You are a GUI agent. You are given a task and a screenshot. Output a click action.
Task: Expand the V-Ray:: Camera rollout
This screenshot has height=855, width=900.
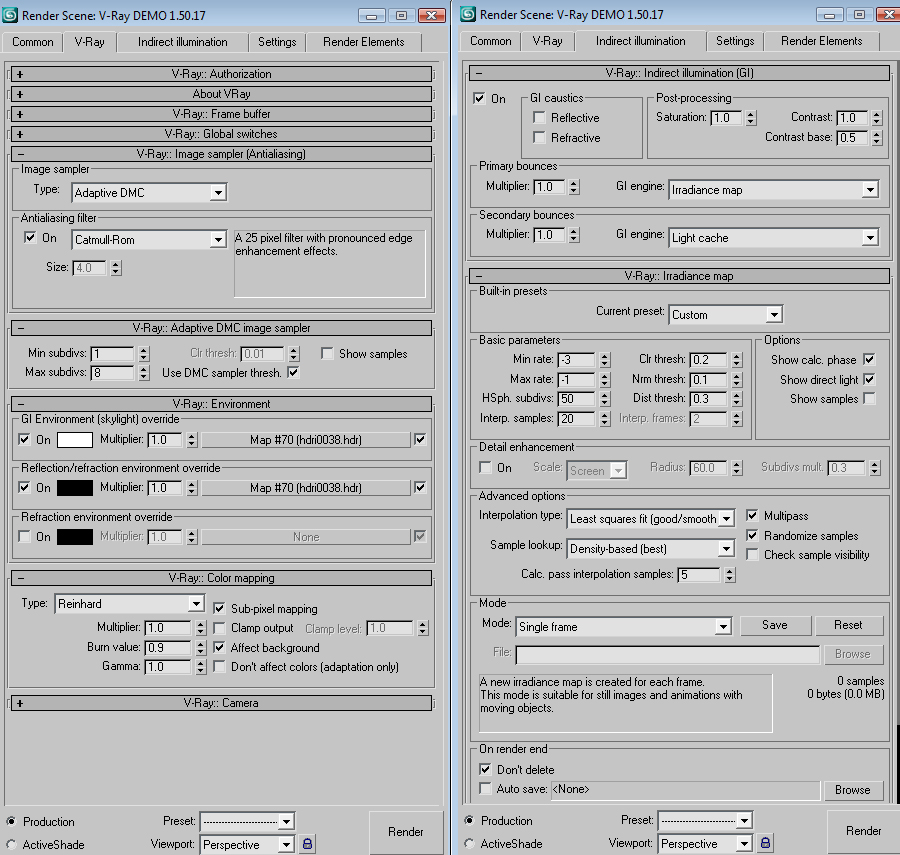(222, 703)
